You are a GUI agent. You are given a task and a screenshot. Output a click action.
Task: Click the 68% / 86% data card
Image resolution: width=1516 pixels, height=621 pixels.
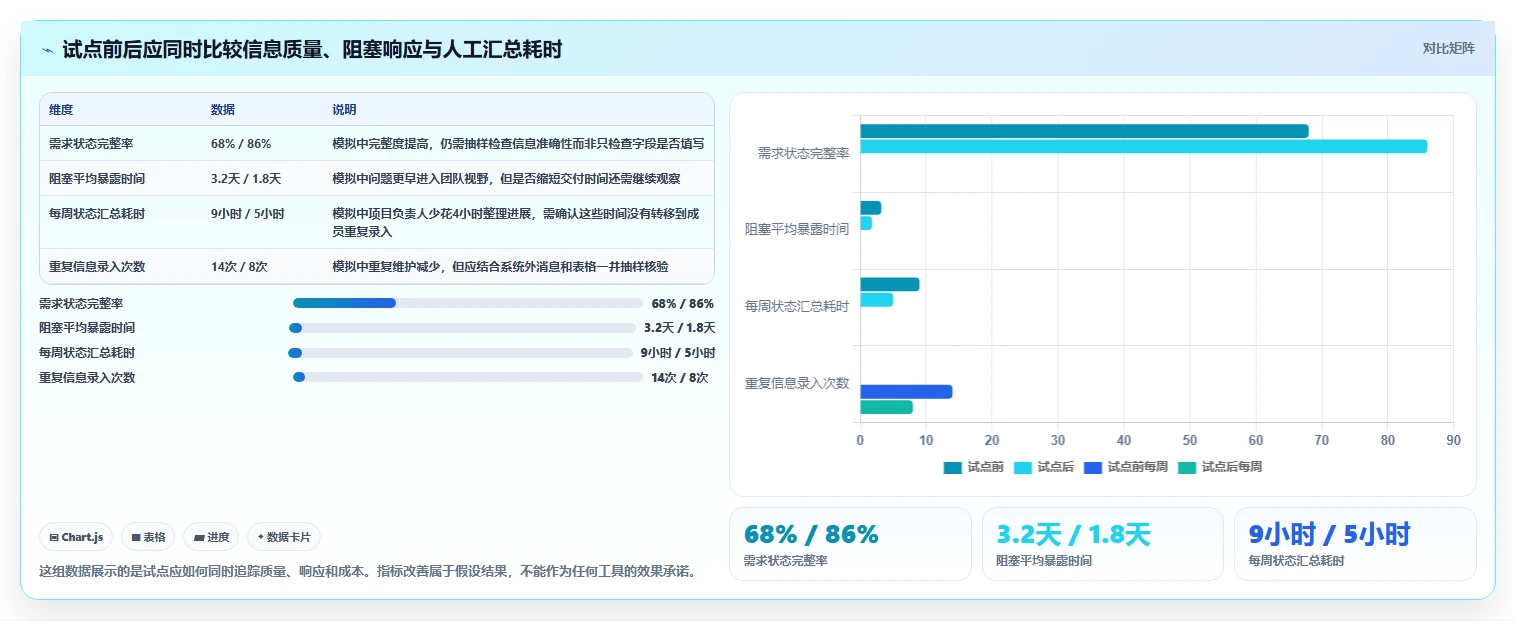point(850,544)
